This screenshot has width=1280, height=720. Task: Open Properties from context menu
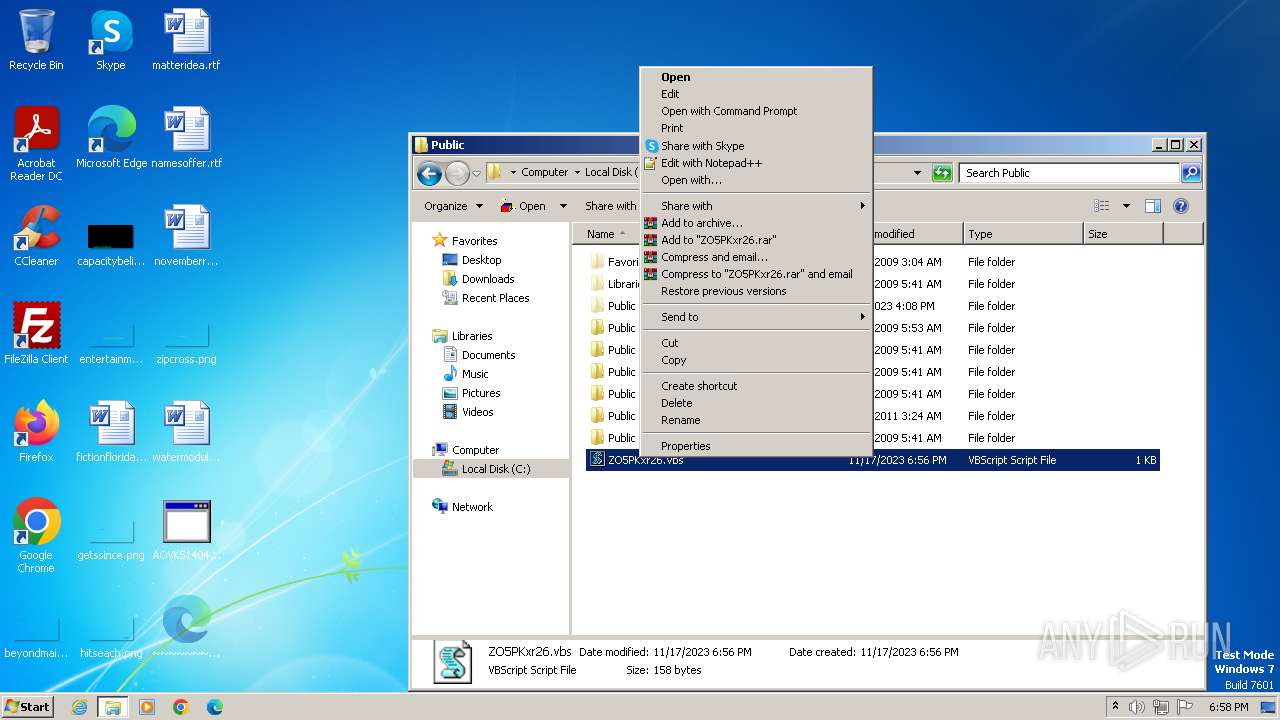(756, 446)
